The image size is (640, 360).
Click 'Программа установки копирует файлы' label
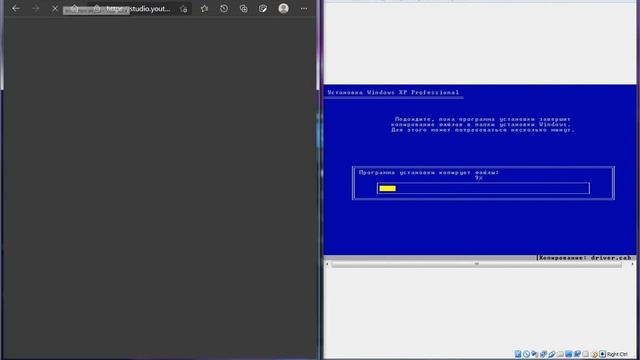tap(429, 173)
